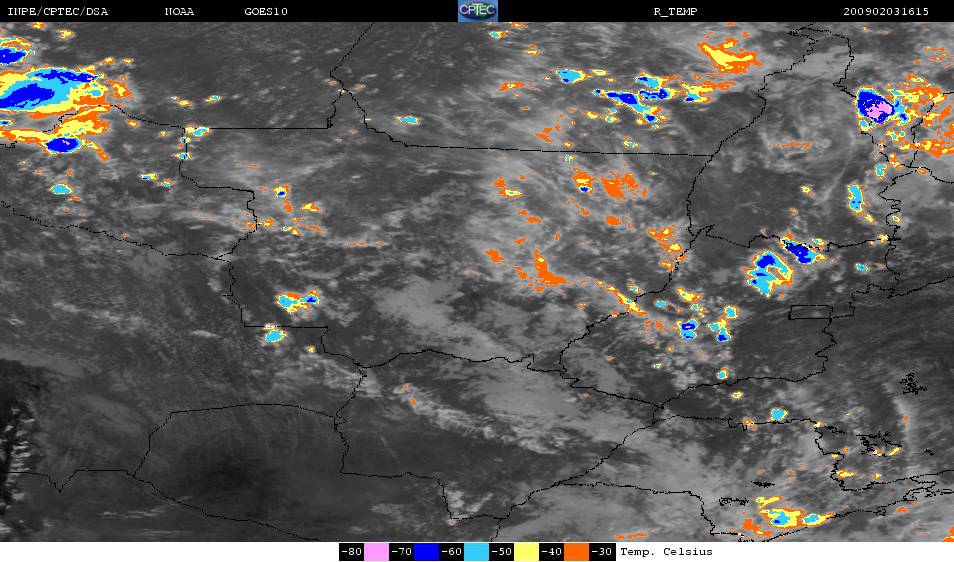This screenshot has height=562, width=954.
Task: Select the cyan -60 legend swatch
Action: (476, 552)
